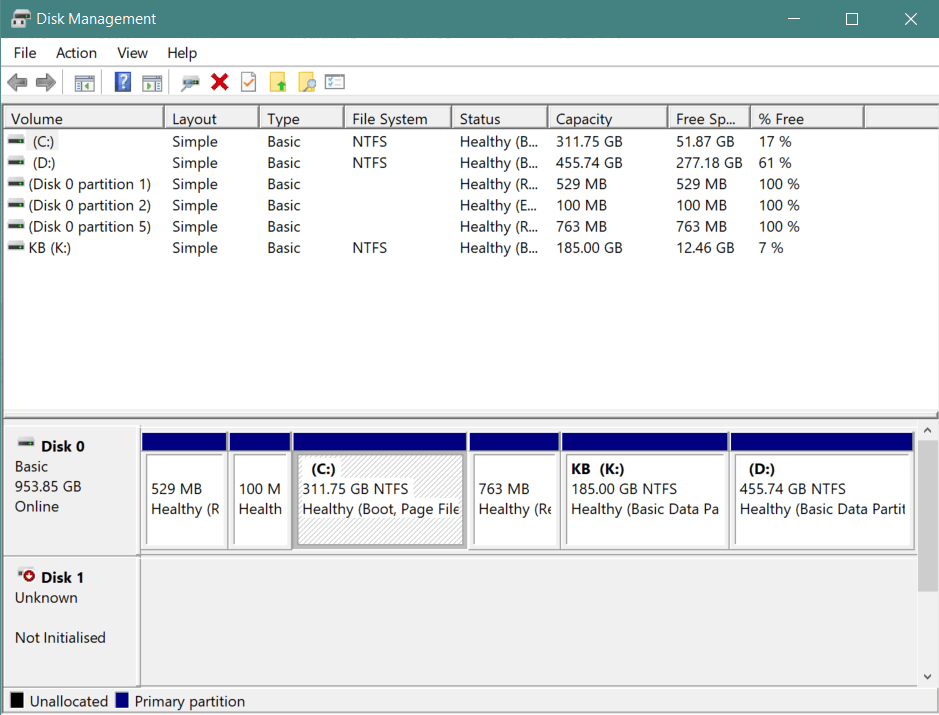Click the Properties checkmark page icon
The image size is (939, 715).
coord(249,82)
